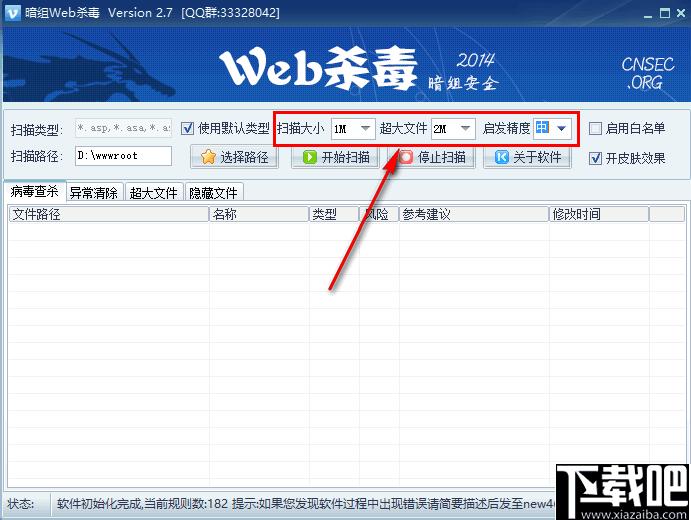
Task: Close the 暗组Web杀毒 window
Action: 681,13
